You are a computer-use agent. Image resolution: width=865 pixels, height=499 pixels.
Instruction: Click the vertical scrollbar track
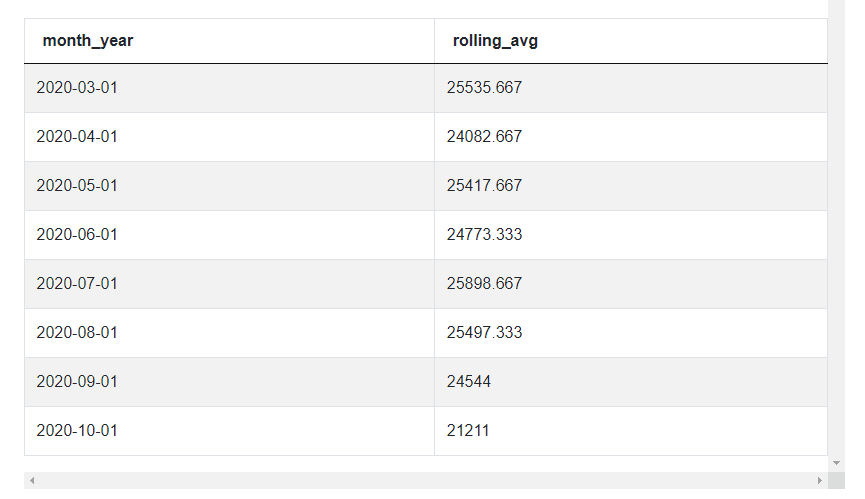[836, 230]
